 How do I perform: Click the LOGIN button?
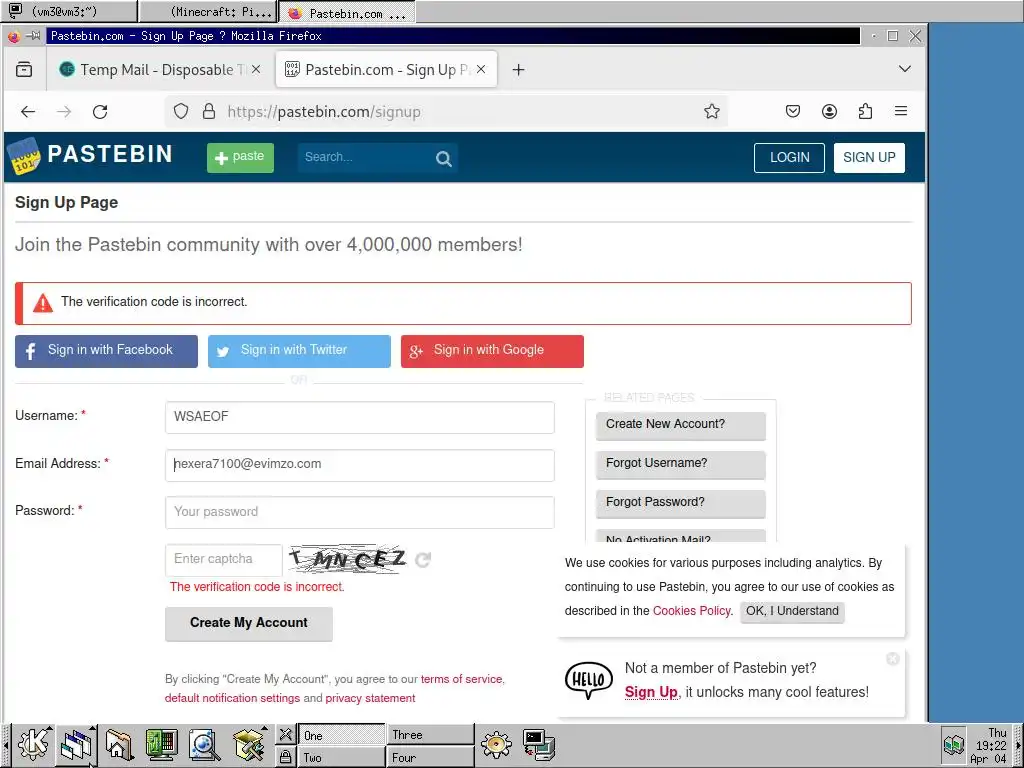[790, 157]
